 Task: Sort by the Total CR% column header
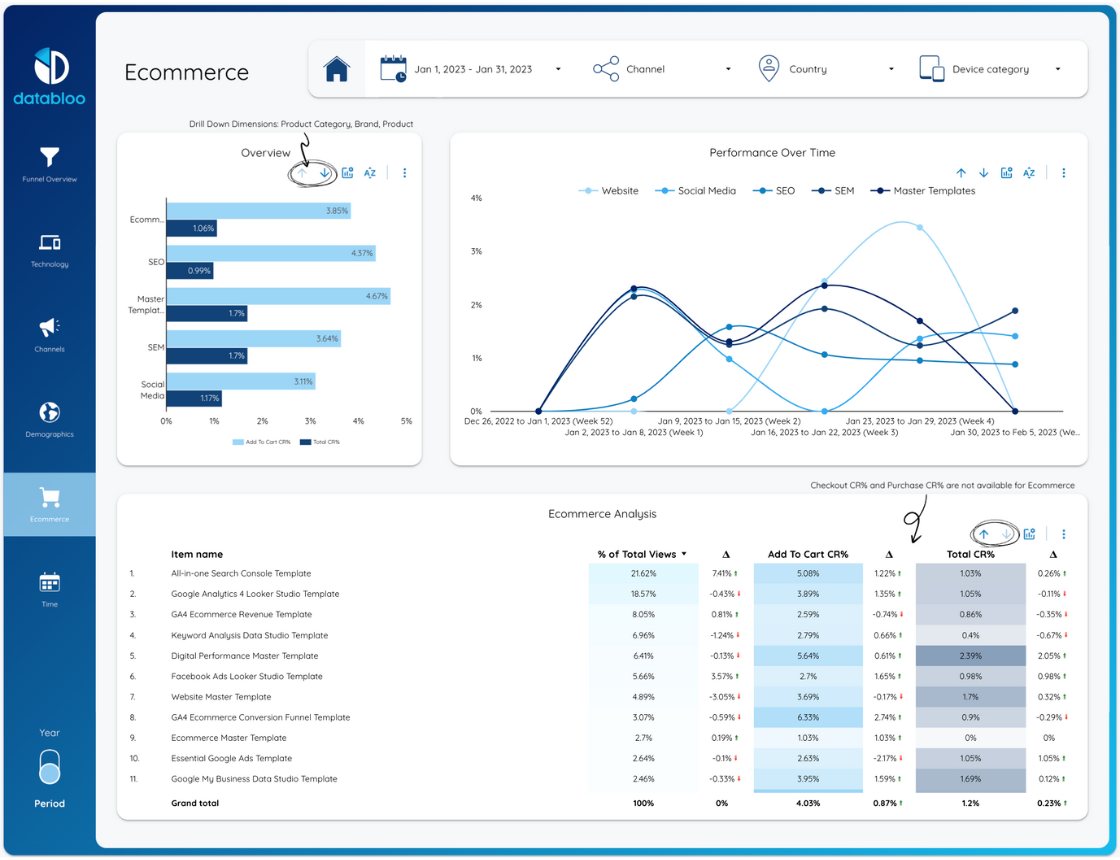tap(970, 554)
